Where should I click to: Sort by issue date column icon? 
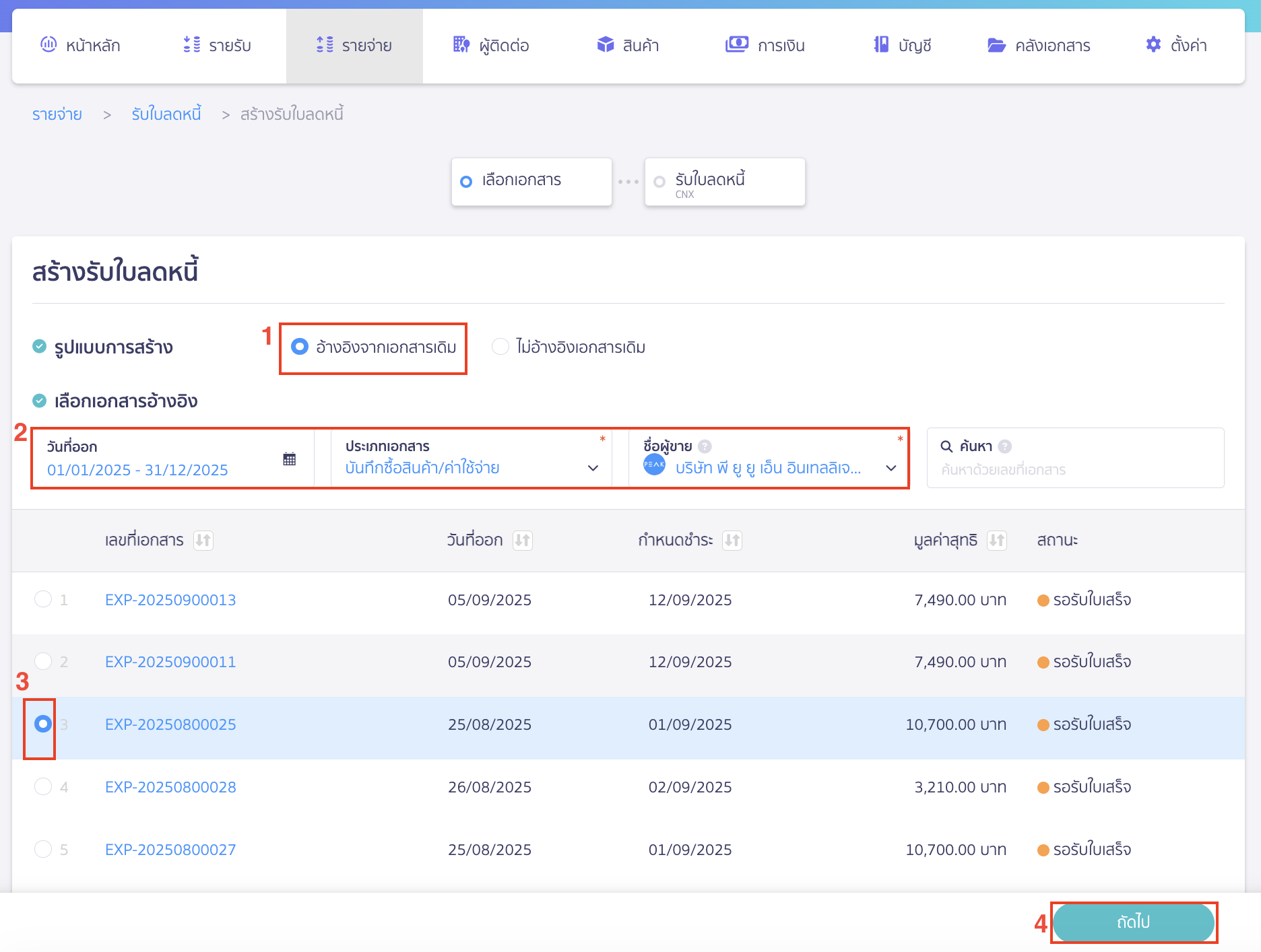tap(522, 540)
